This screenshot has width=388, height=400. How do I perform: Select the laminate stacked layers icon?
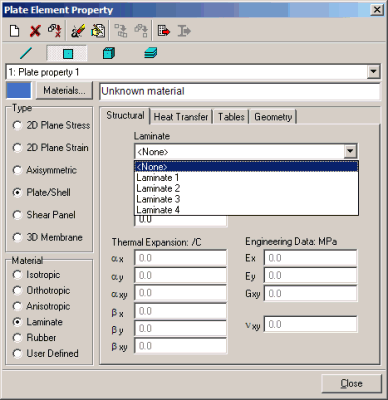pos(150,53)
